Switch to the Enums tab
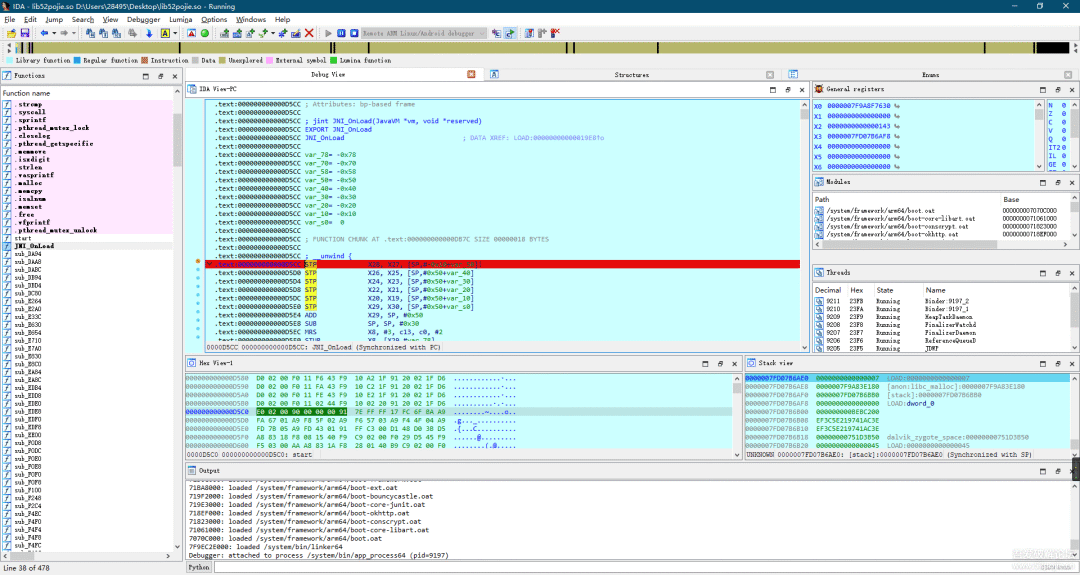The image size is (1080, 575). 933,74
